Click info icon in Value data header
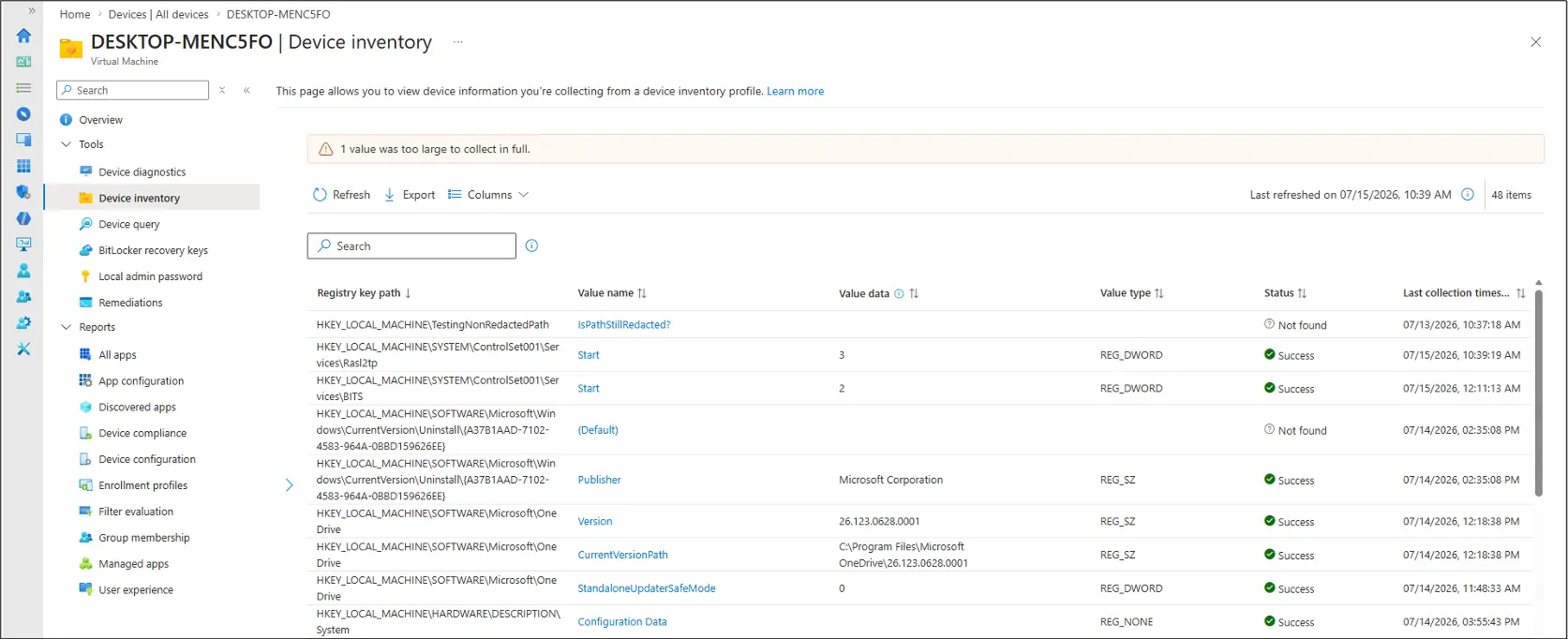This screenshot has height=639, width=1568. tap(899, 293)
